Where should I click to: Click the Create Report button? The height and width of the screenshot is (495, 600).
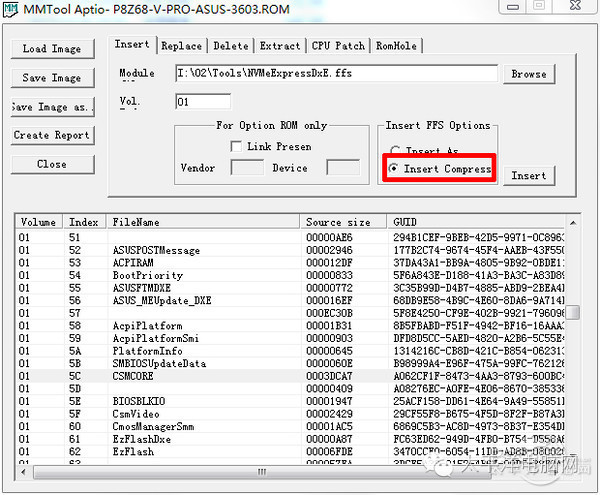pos(52,135)
